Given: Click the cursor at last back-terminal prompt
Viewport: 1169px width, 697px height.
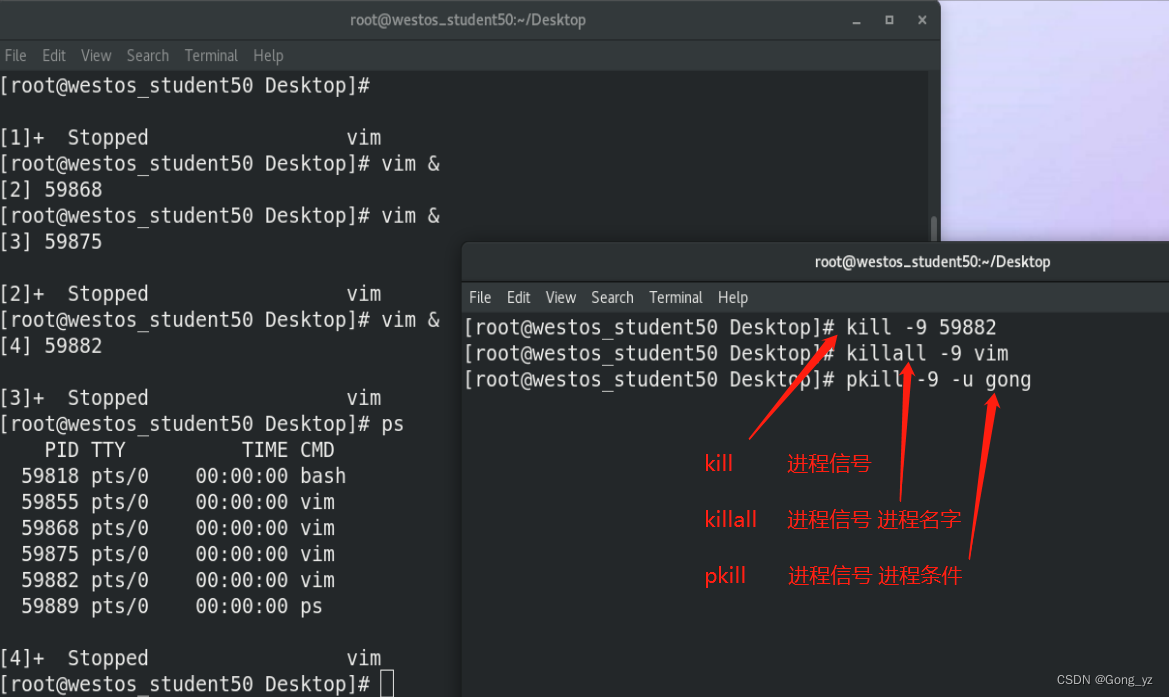Looking at the screenshot, I should (x=387, y=684).
